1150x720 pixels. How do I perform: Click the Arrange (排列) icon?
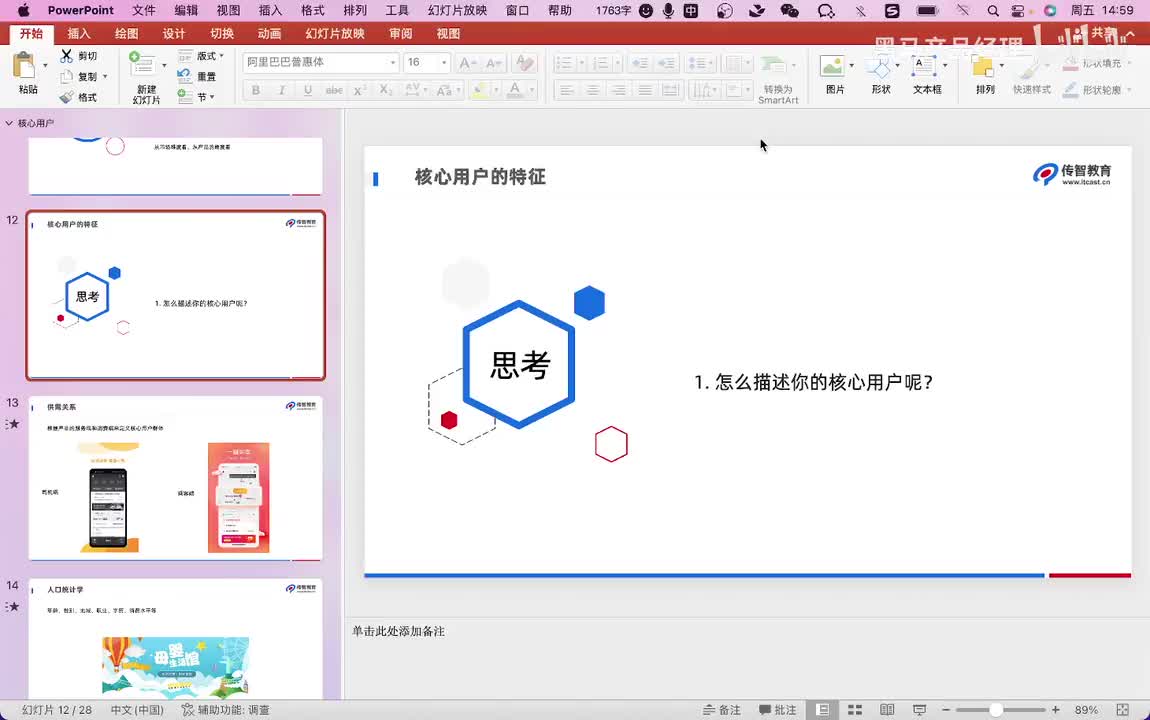pos(981,66)
